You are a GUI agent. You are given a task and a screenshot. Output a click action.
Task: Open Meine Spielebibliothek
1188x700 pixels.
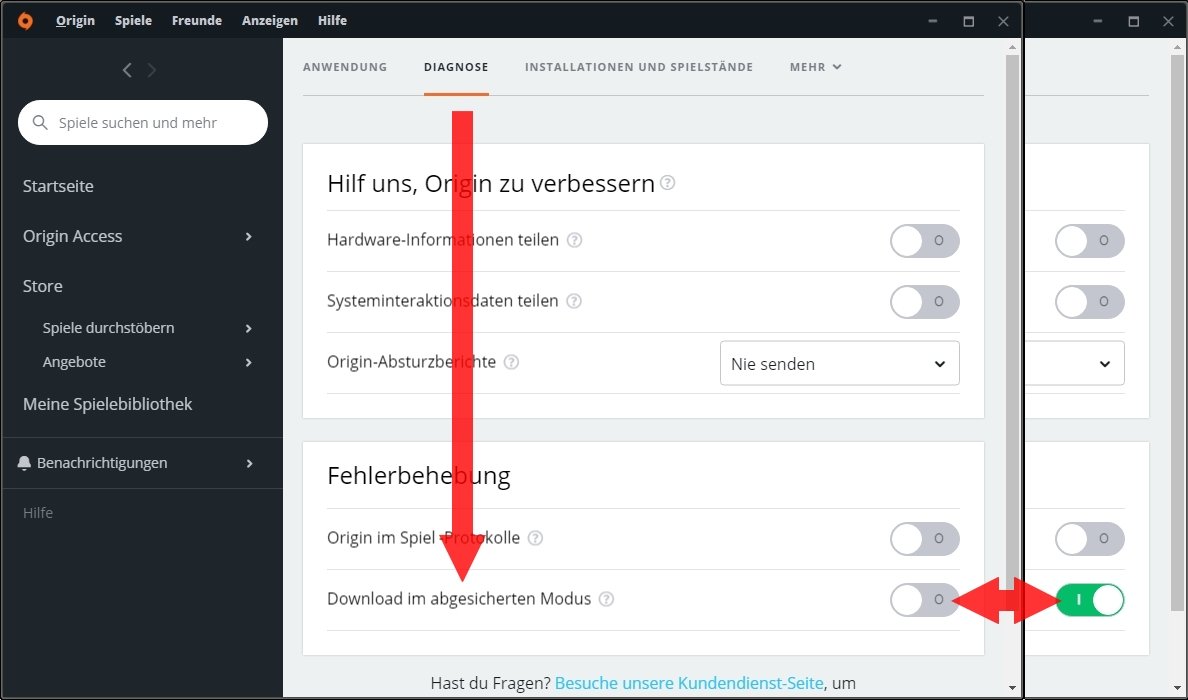(108, 405)
